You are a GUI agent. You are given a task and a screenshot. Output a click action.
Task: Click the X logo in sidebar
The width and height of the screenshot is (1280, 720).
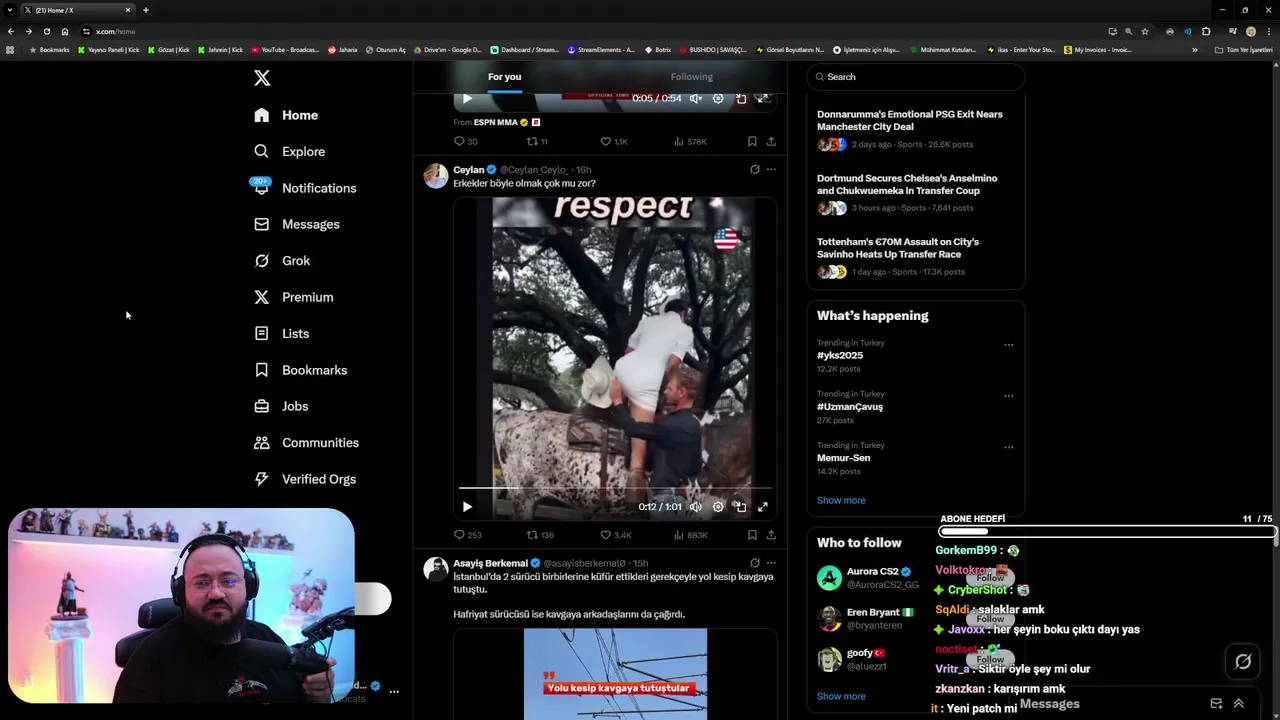pos(262,78)
